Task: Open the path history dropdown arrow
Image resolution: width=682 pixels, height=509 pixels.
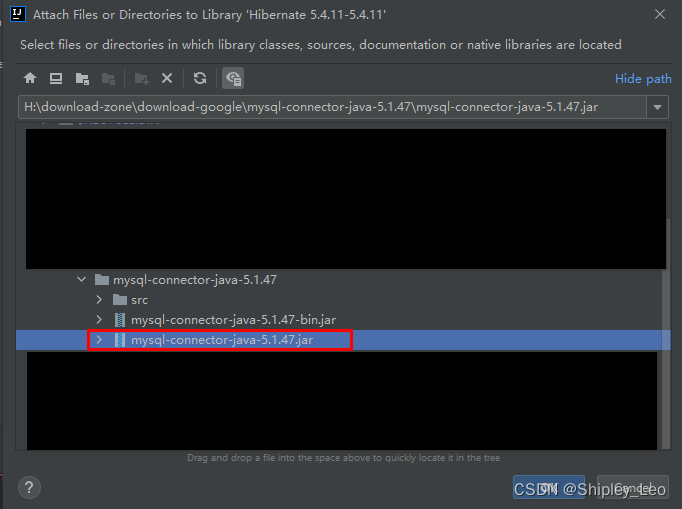Action: [657, 107]
